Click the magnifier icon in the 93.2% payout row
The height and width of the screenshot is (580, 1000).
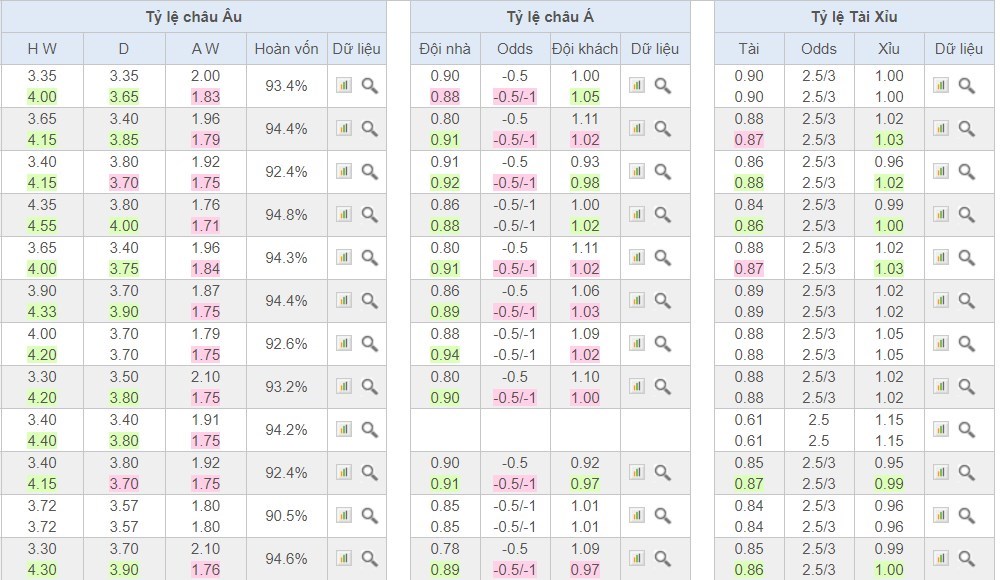point(369,386)
